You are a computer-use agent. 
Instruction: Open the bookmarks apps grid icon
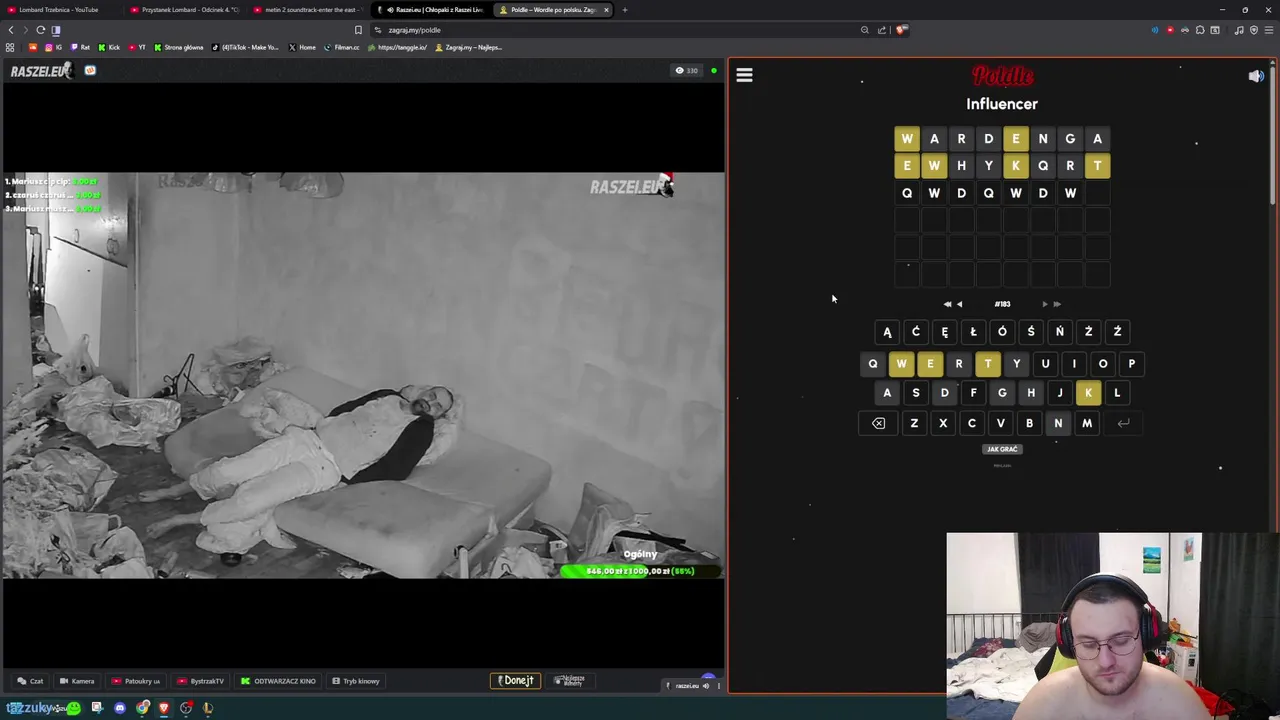tap(10, 47)
